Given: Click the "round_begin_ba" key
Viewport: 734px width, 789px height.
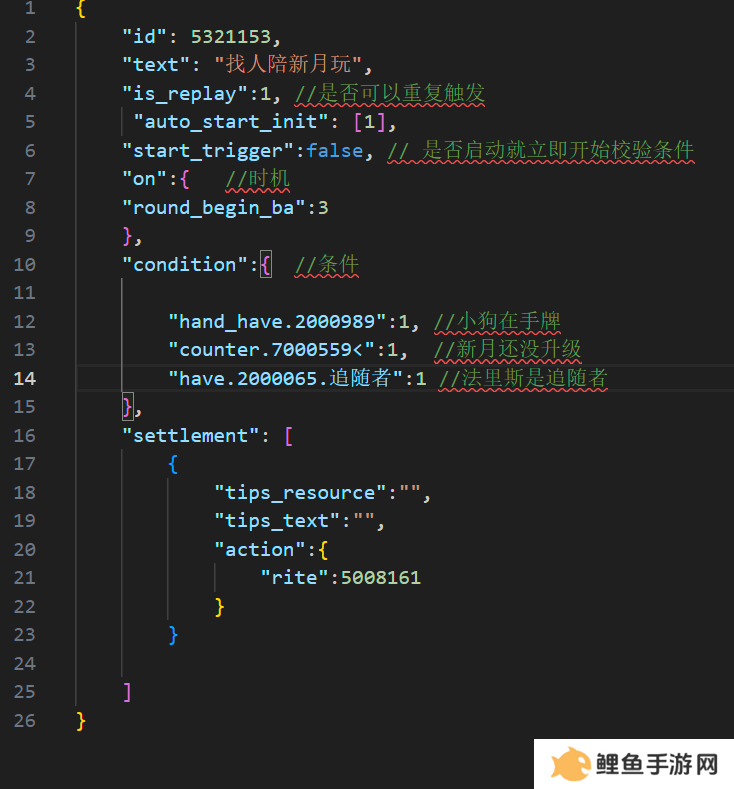Looking at the screenshot, I should (214, 208).
